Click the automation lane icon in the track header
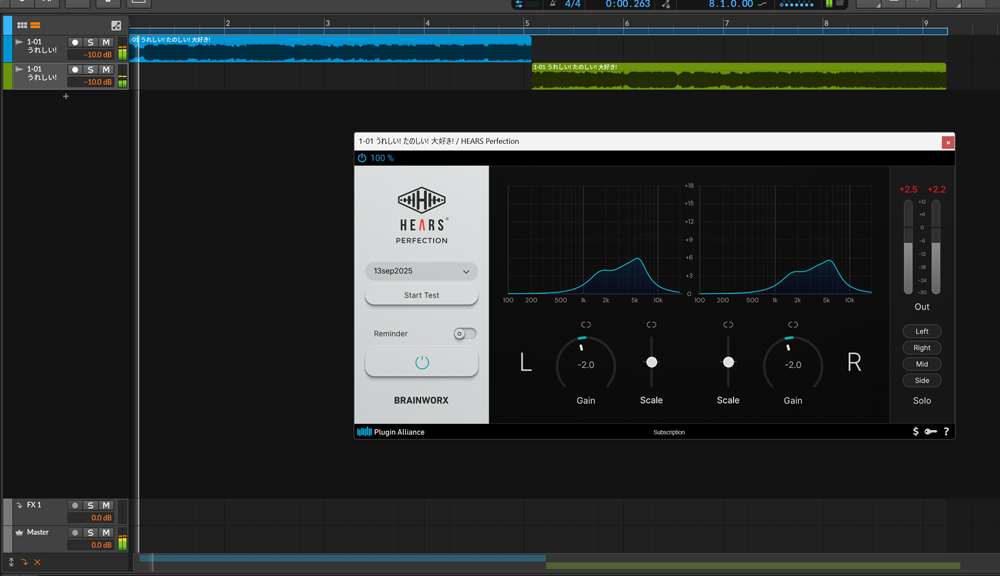The image size is (1000, 576). [116, 26]
